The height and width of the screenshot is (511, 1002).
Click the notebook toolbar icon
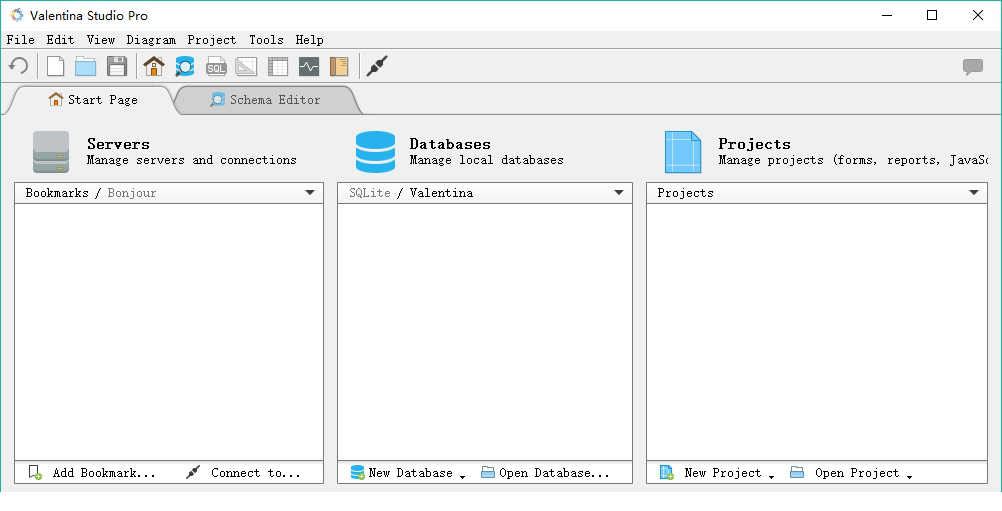click(339, 67)
